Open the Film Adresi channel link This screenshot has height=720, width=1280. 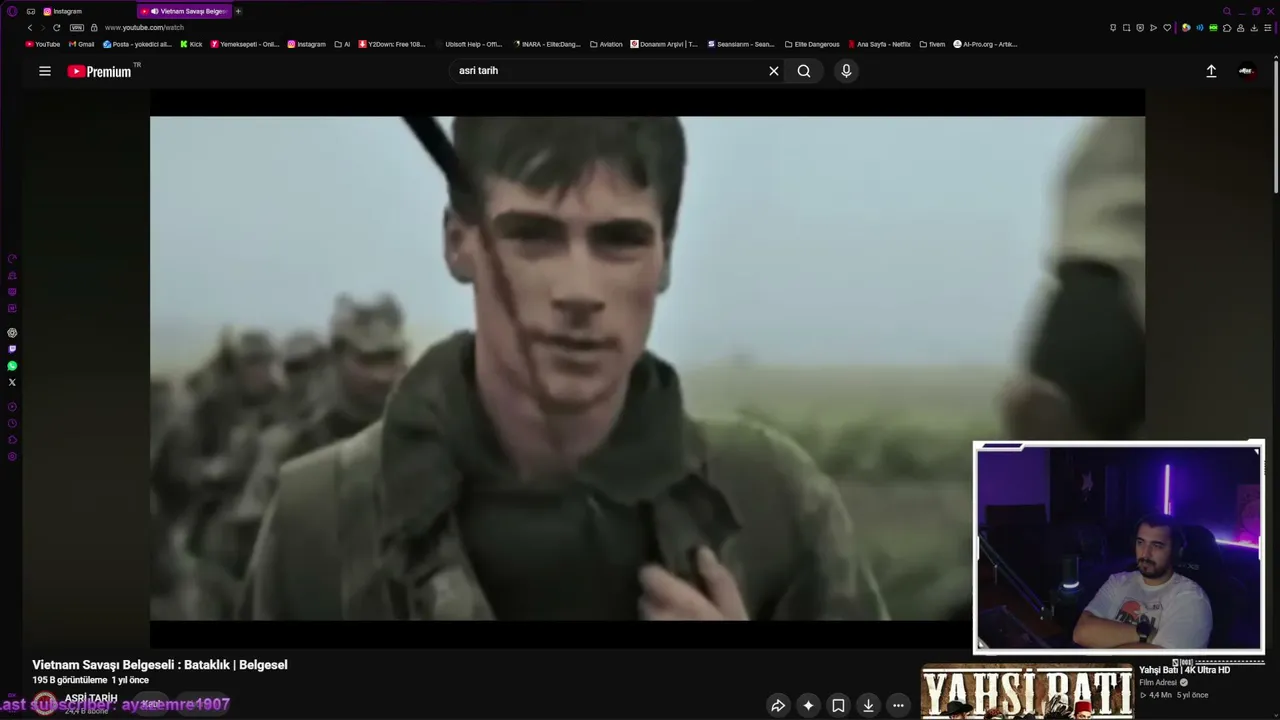pyautogui.click(x=1158, y=683)
